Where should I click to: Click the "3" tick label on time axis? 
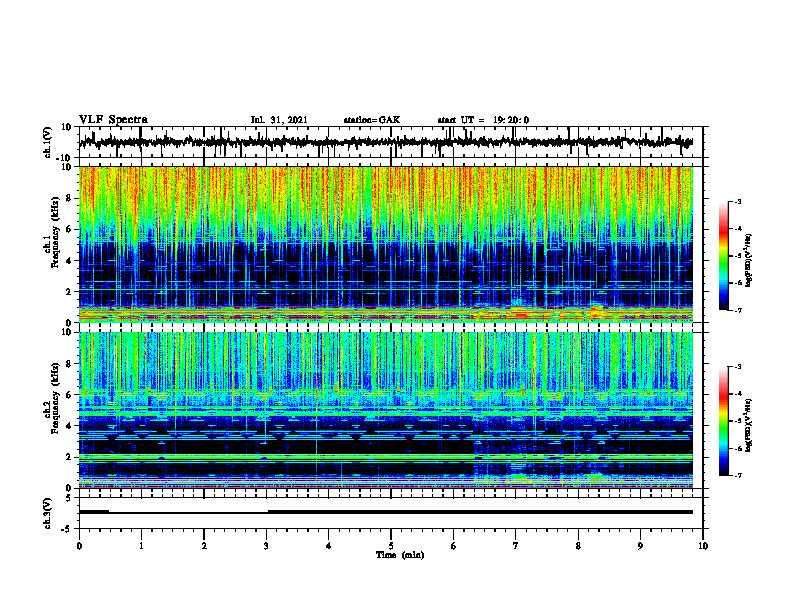coord(266,546)
